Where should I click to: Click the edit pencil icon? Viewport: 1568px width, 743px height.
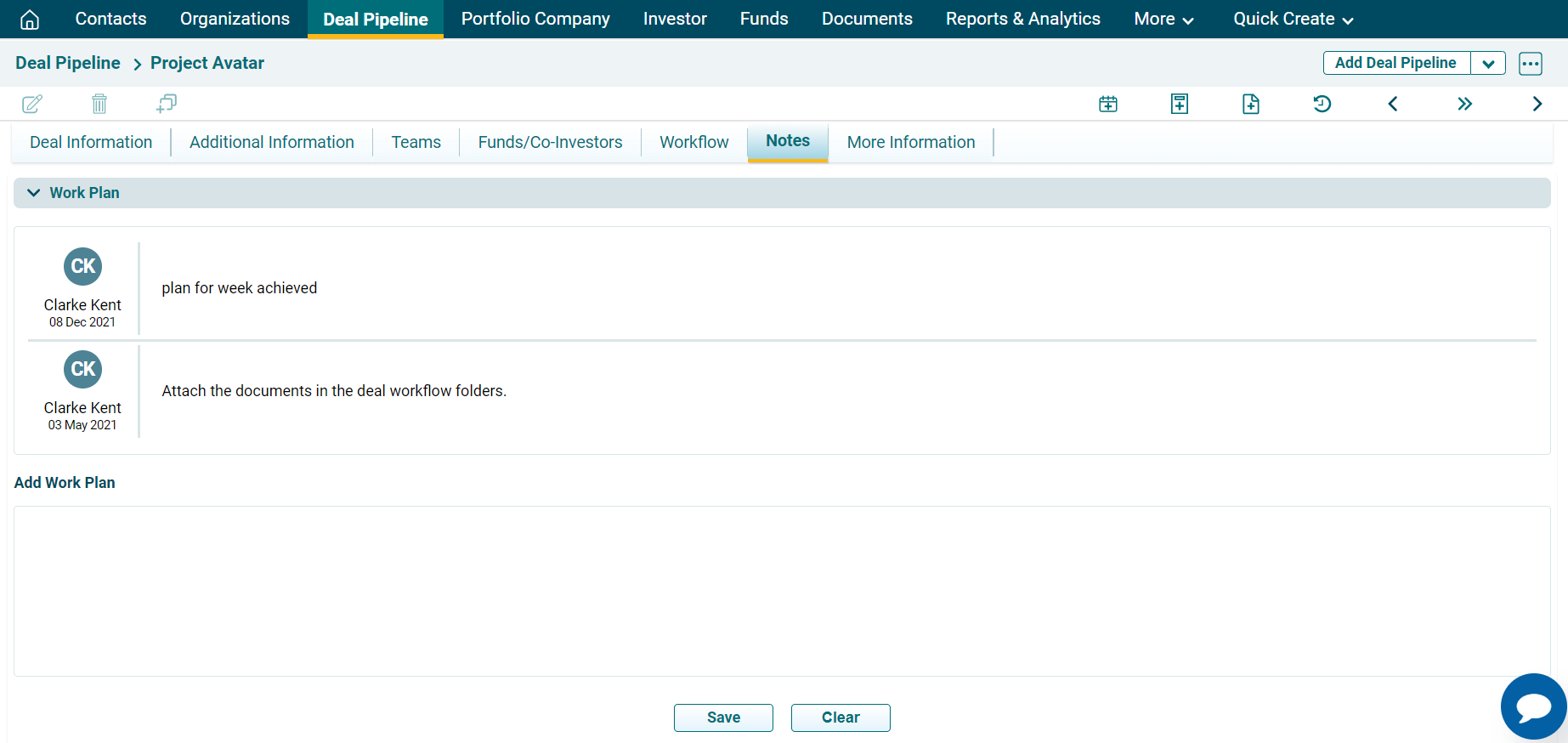[x=32, y=104]
